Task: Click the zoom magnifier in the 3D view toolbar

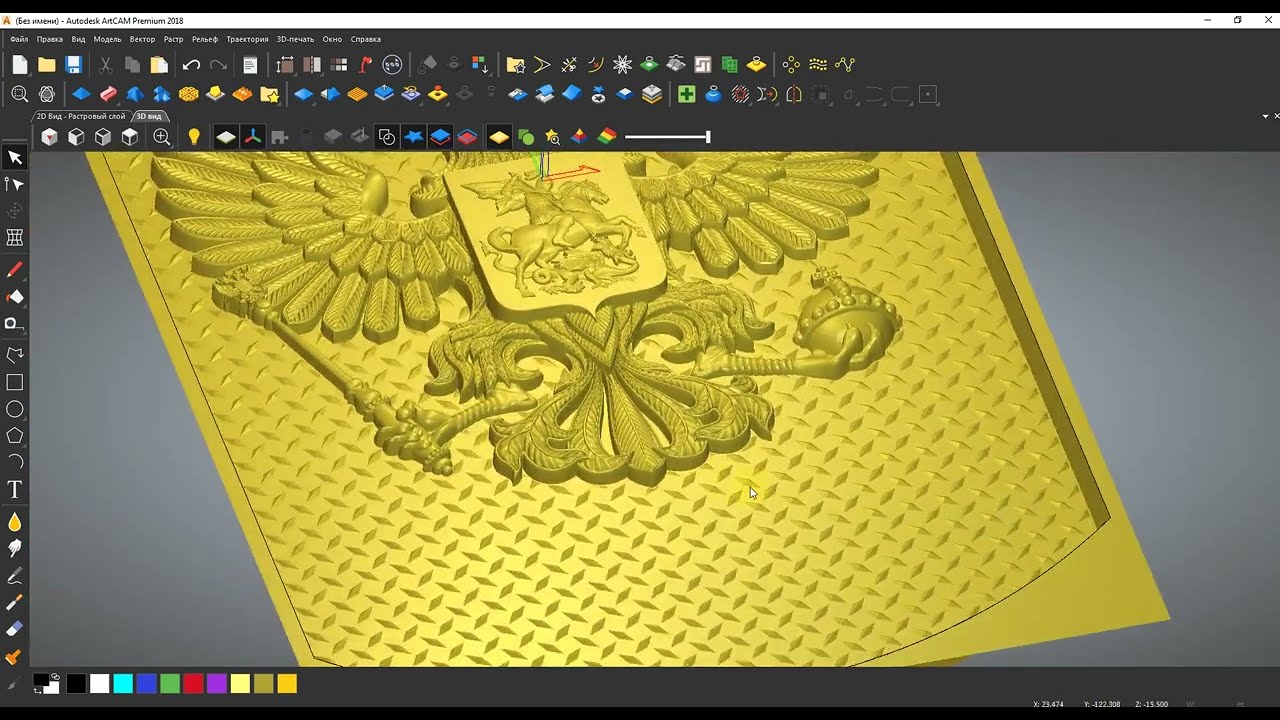Action: (x=161, y=137)
